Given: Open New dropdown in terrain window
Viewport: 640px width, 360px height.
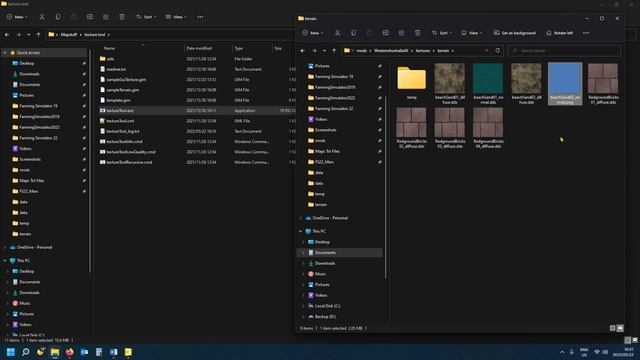Looking at the screenshot, I should (x=313, y=33).
